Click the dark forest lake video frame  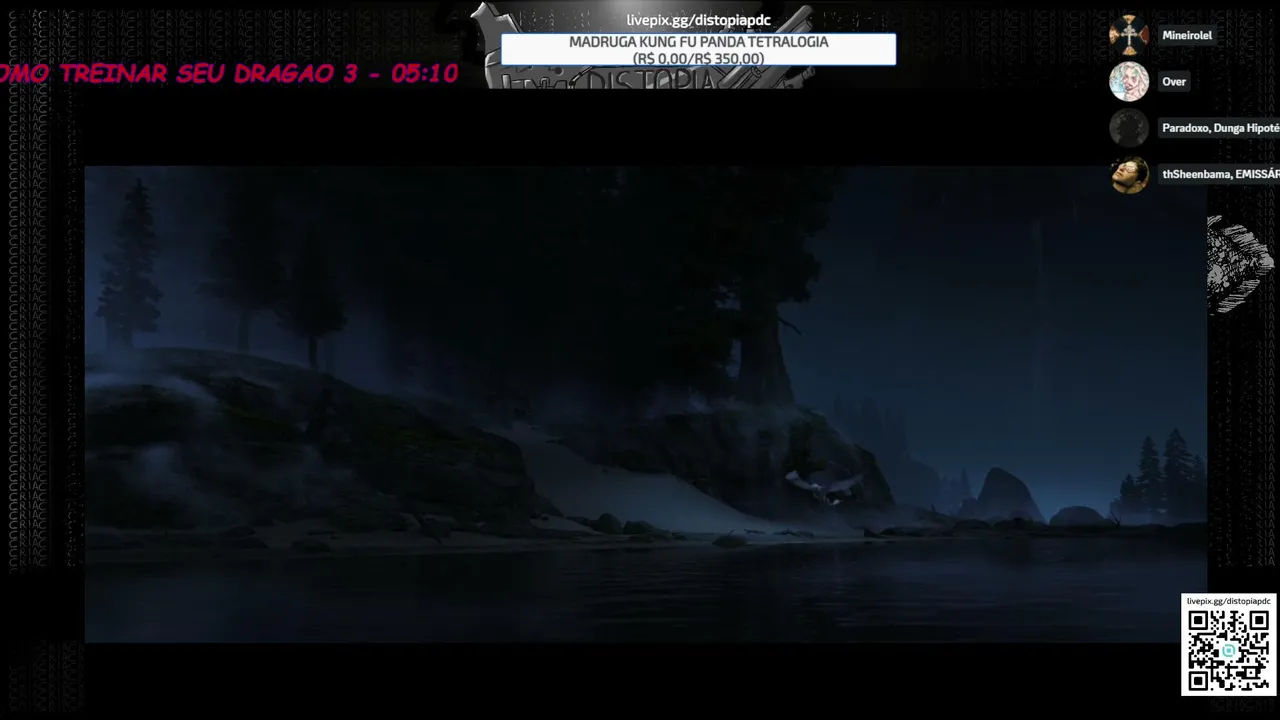coord(645,404)
